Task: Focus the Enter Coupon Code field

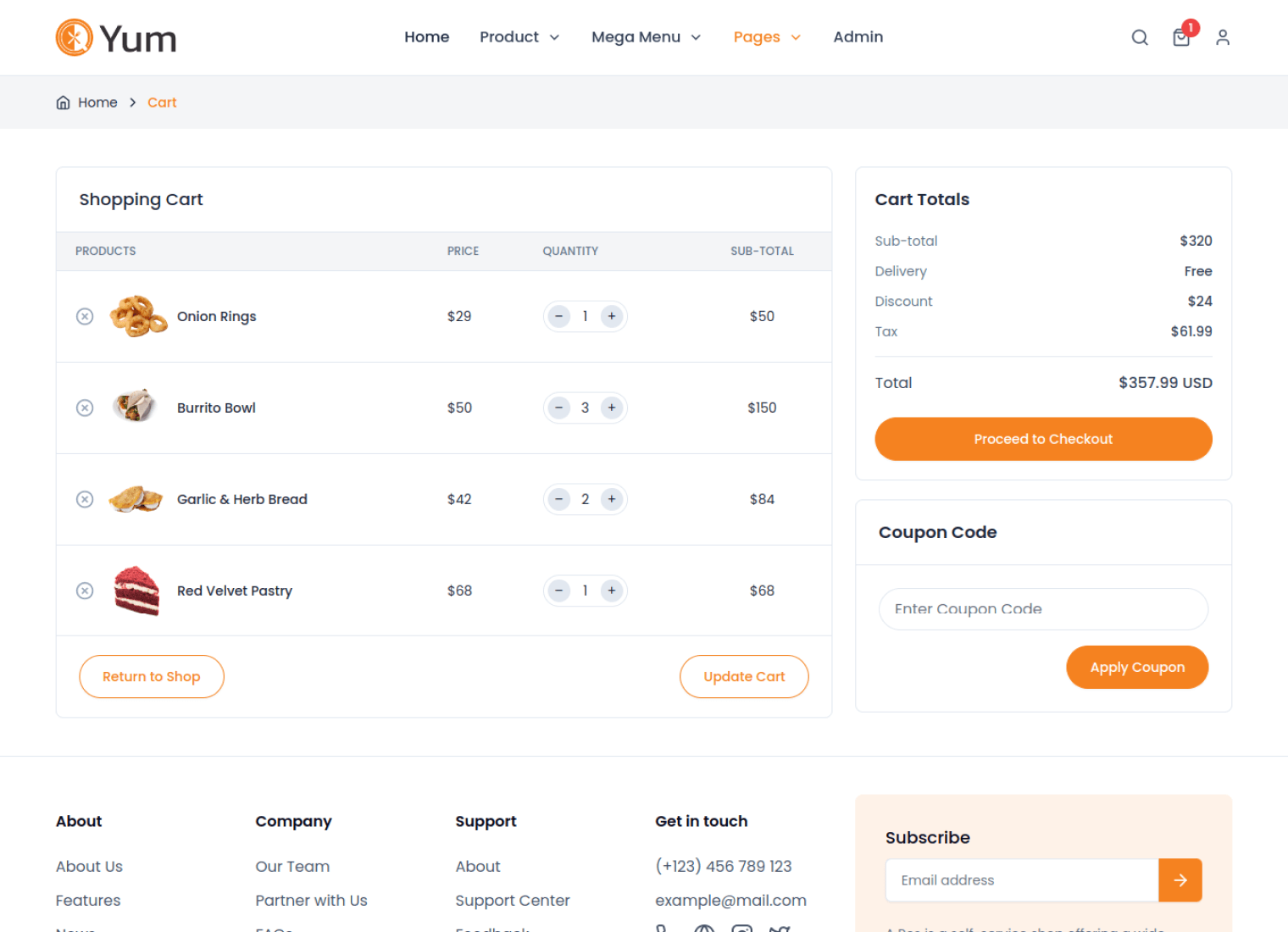Action: coord(1042,609)
